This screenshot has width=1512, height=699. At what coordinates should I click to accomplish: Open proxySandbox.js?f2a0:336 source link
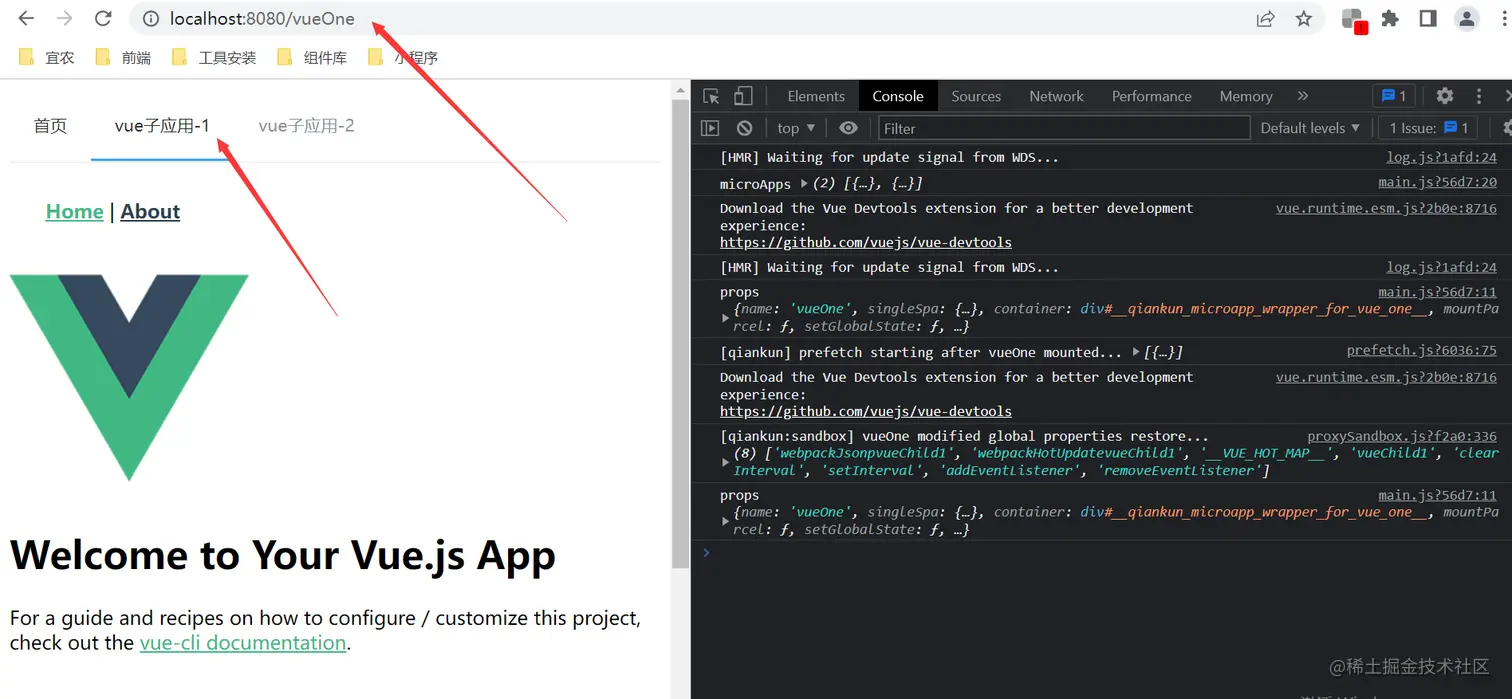pos(1402,436)
